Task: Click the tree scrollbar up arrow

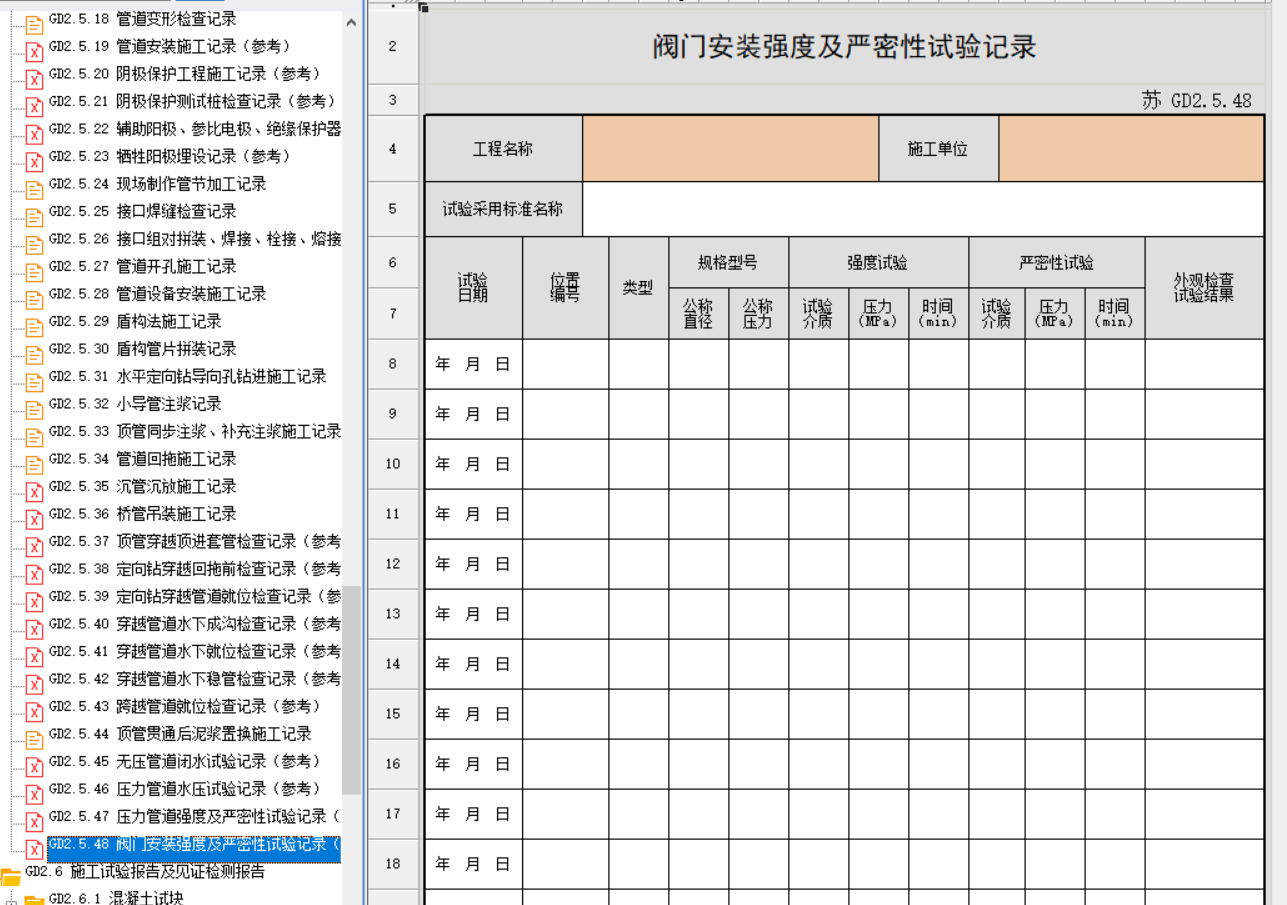Action: click(351, 22)
